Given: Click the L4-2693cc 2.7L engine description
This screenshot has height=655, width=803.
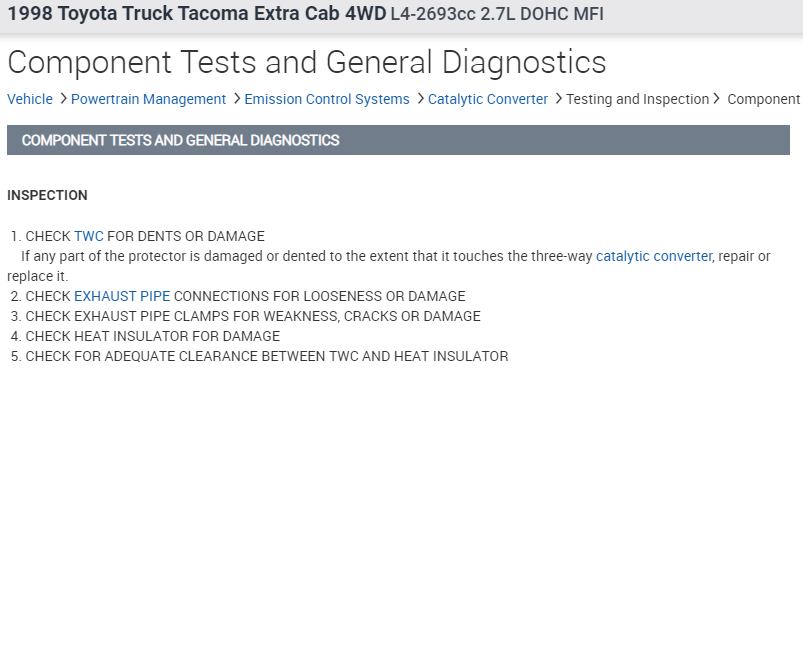Looking at the screenshot, I should click(x=496, y=15).
